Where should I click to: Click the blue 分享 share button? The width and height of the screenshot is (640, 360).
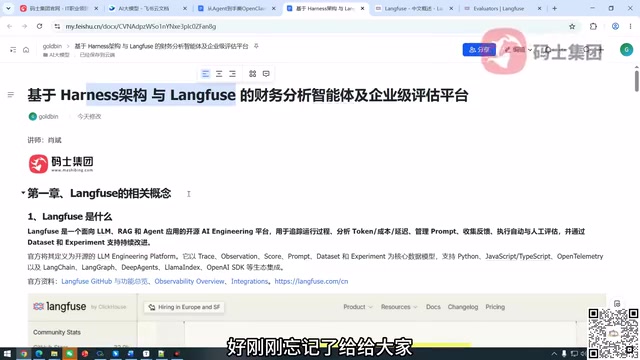pyautogui.click(x=479, y=49)
